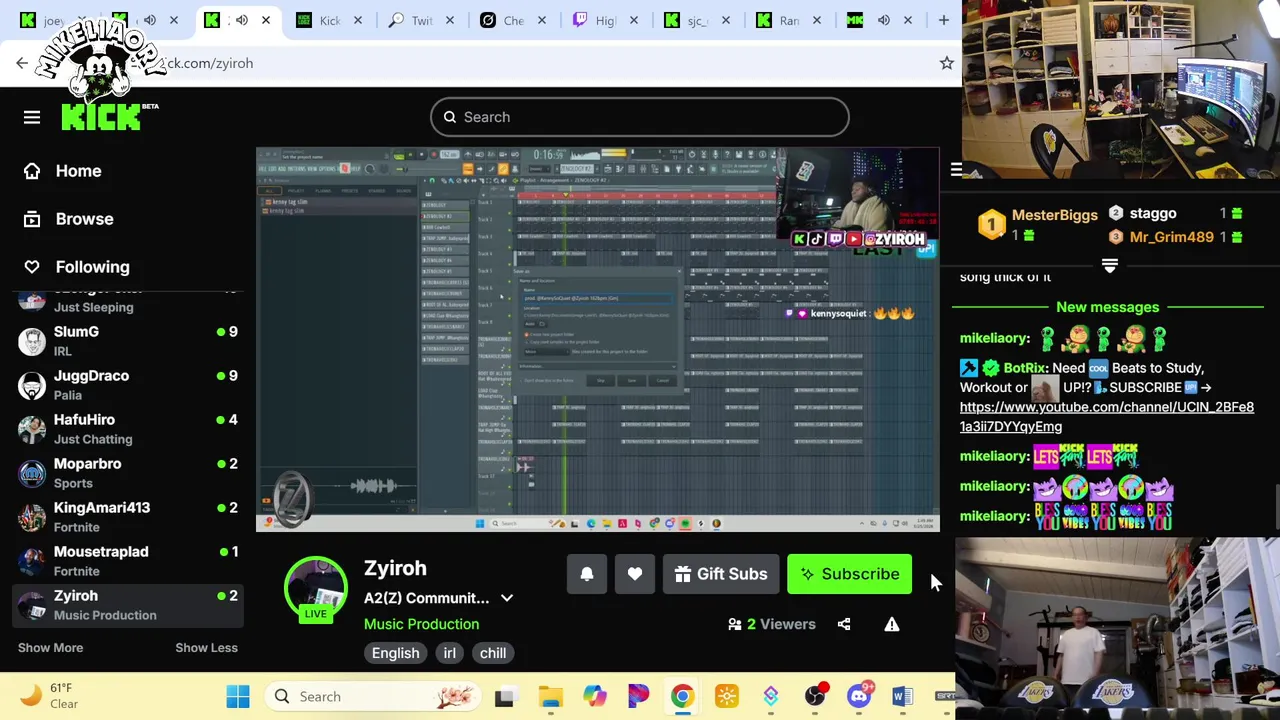Open the weather widget showing 61°F
Viewport: 1280px width, 720px height.
[x=50, y=696]
